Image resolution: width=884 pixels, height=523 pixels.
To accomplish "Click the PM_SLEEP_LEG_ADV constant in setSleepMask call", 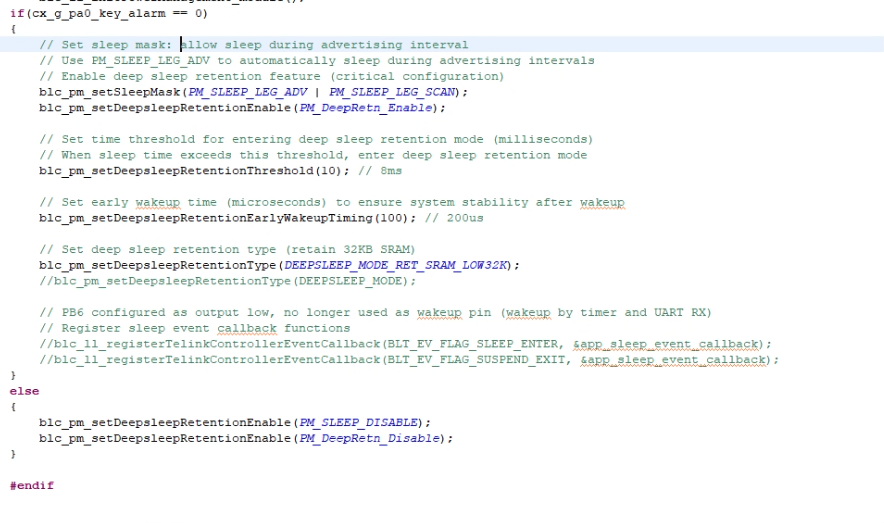I will pos(248,92).
